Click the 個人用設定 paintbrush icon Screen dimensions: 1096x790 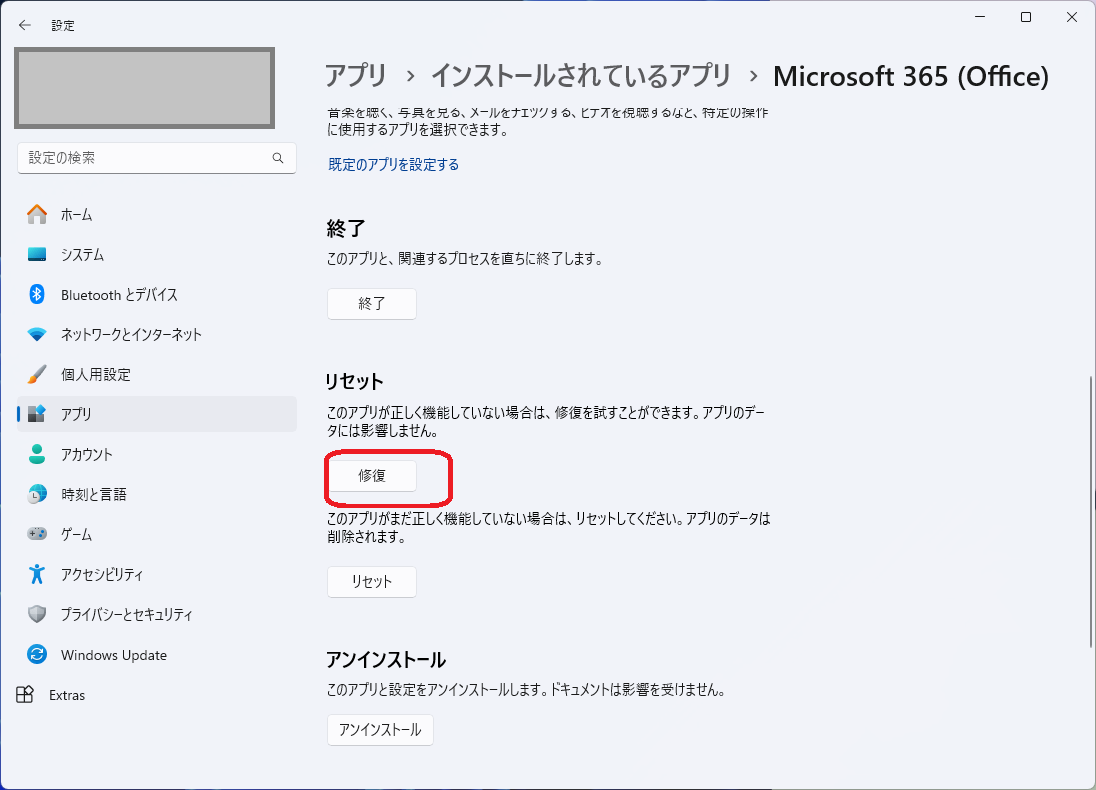pos(37,374)
